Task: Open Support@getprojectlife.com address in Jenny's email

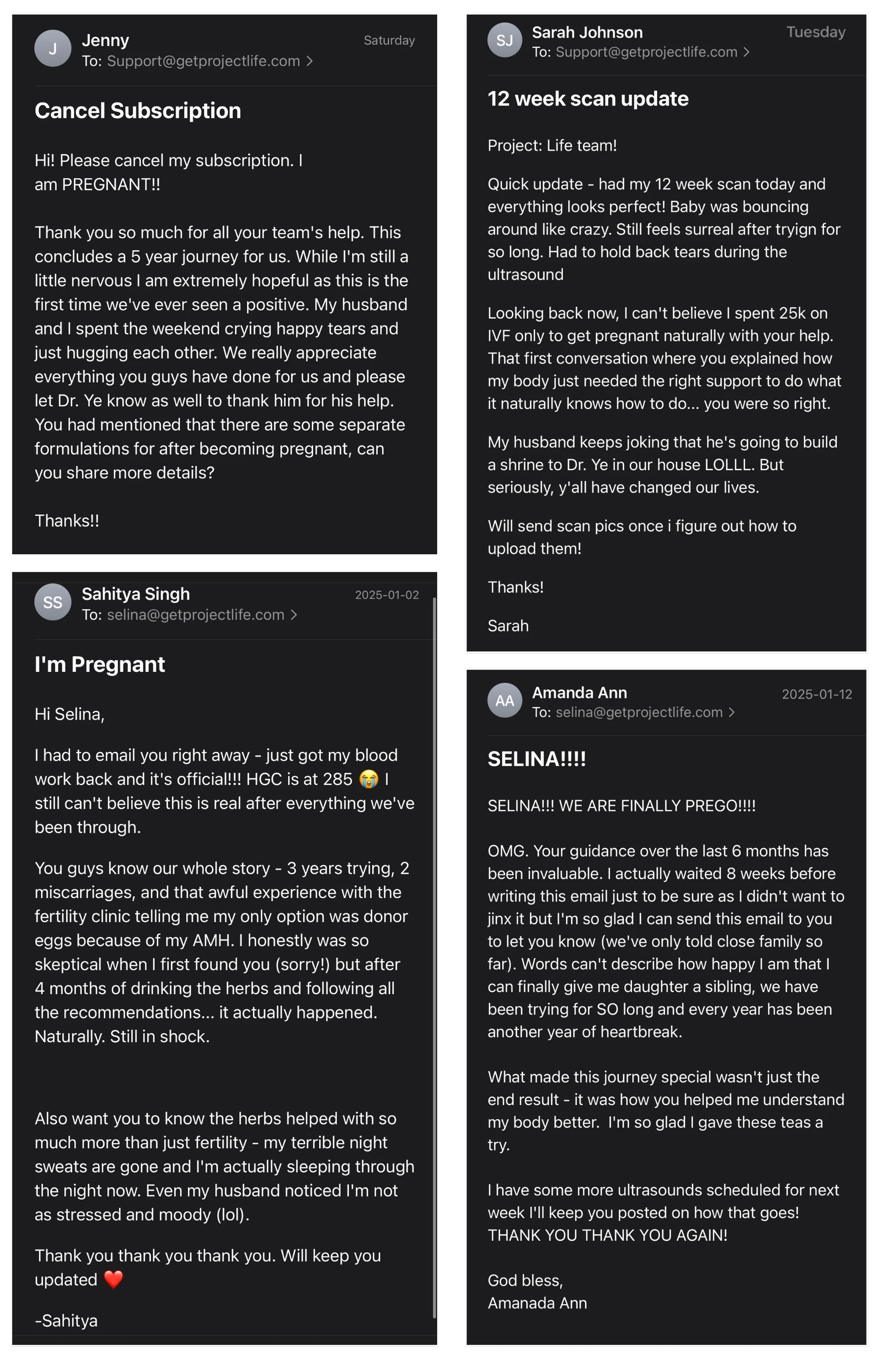Action: (203, 61)
